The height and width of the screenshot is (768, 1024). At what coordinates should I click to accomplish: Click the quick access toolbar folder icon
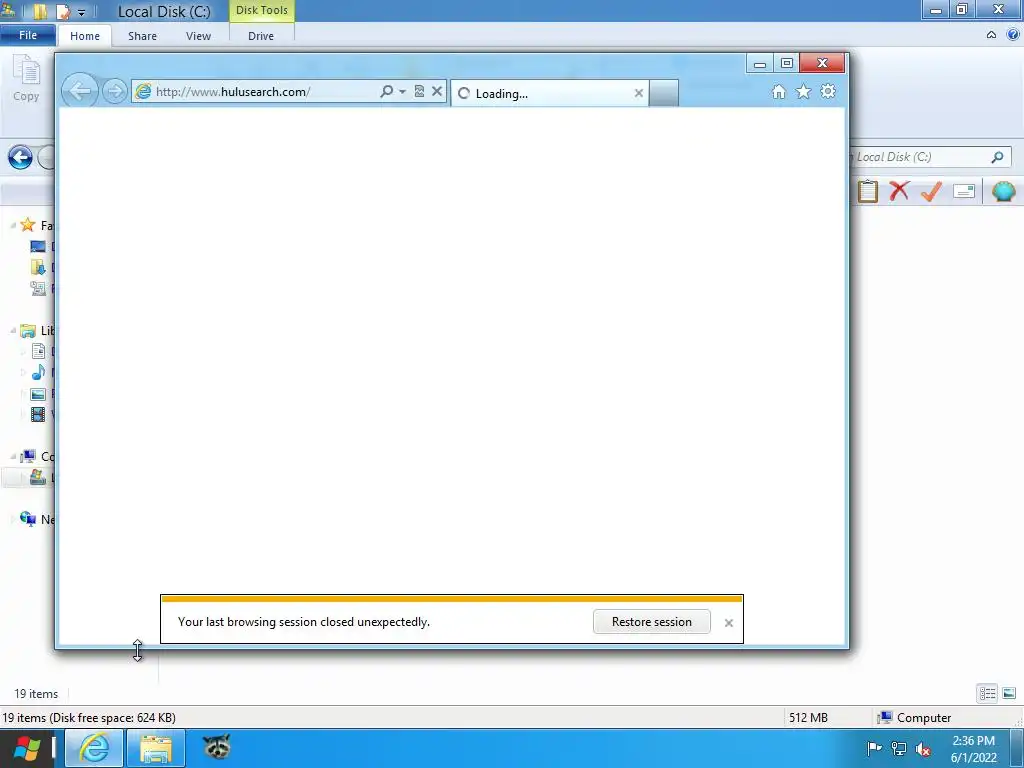(40, 11)
